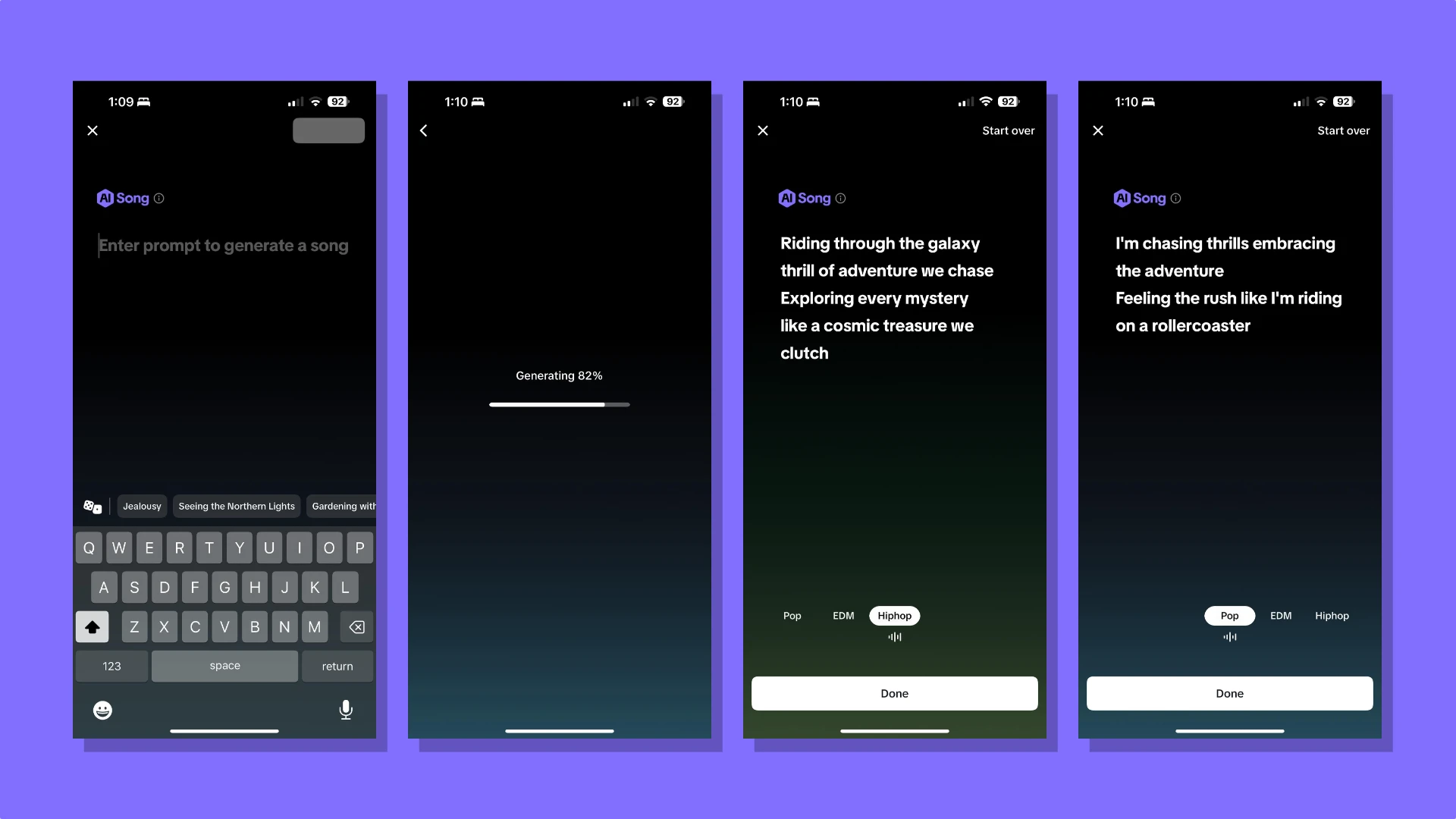Screen dimensions: 1456x819
Task: Expand the Jealousy prompt suggestion
Action: point(141,505)
